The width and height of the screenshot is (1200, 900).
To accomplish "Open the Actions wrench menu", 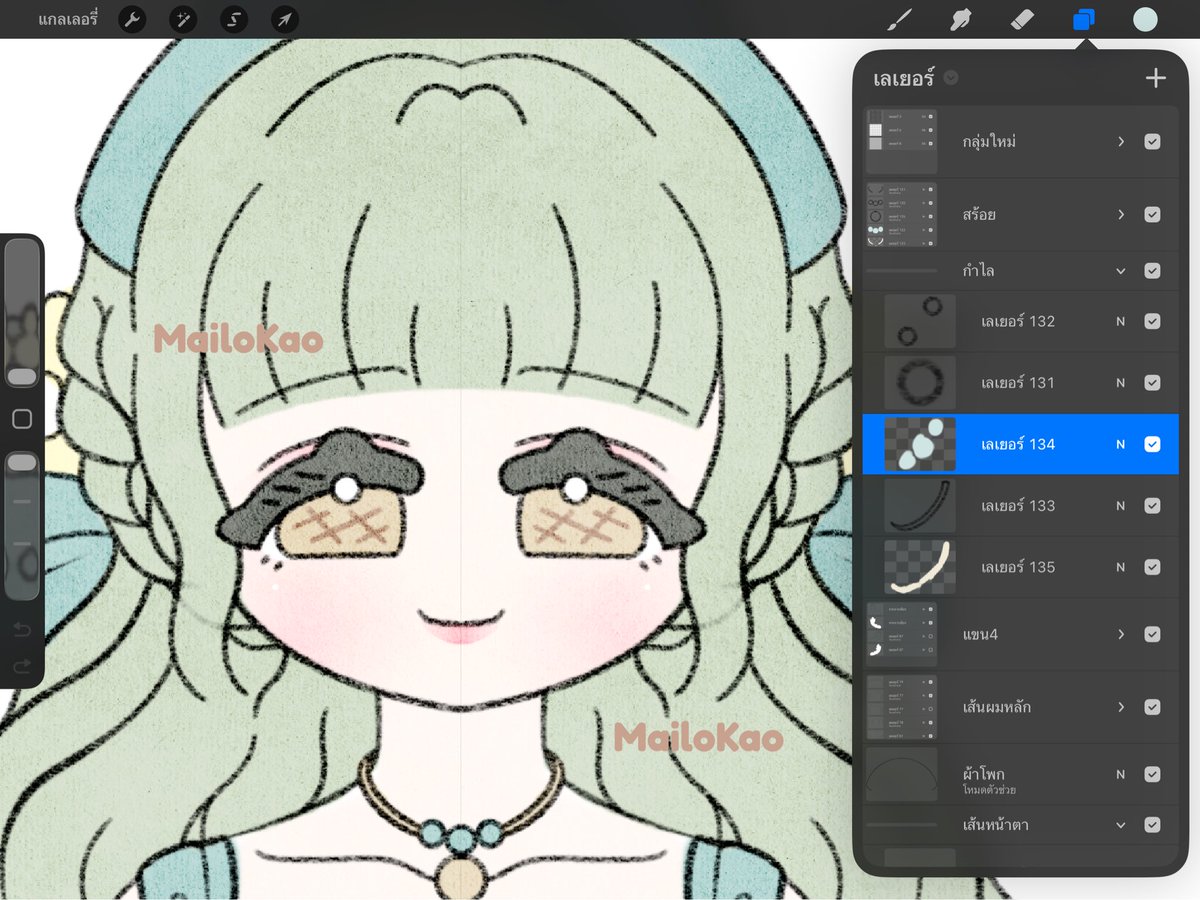I will (x=133, y=19).
